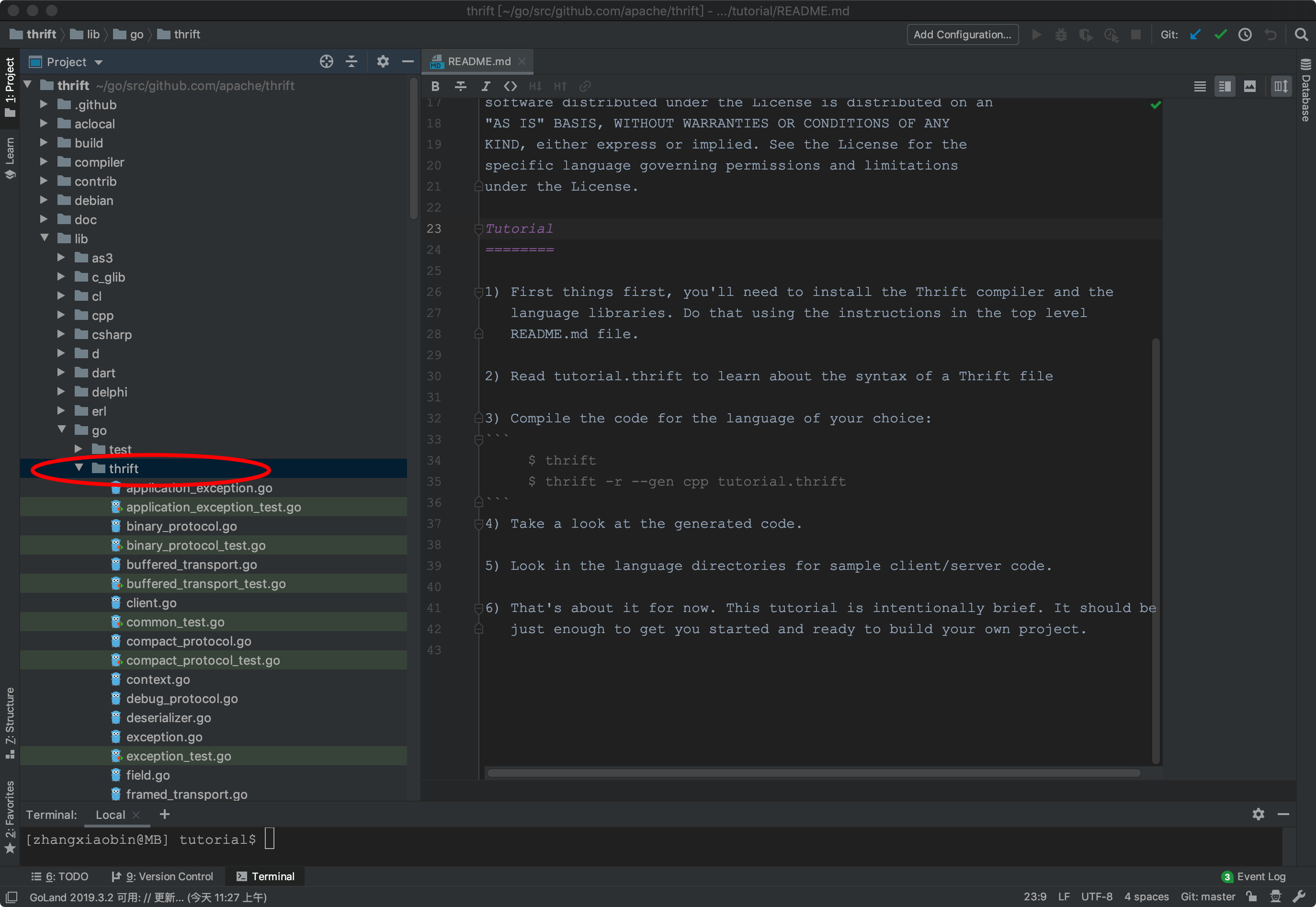Viewport: 1316px width, 907px height.
Task: Click the Code span formatting icon
Action: pyautogui.click(x=511, y=86)
